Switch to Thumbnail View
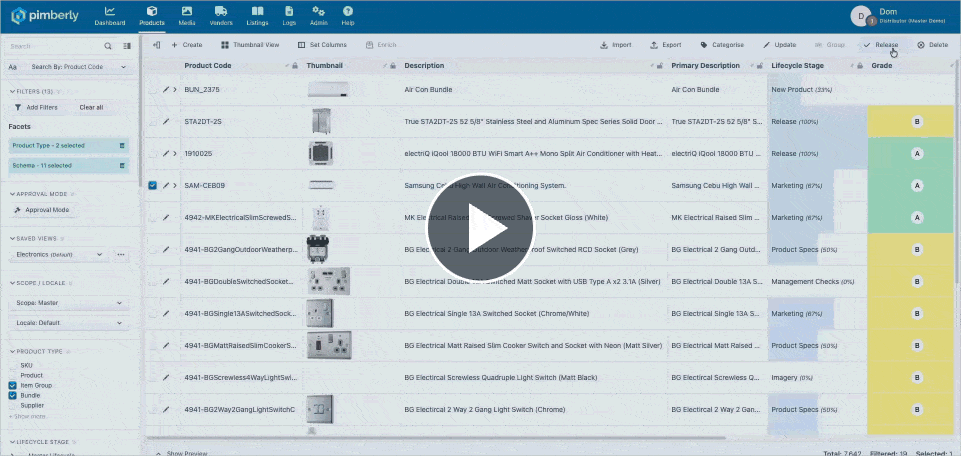The width and height of the screenshot is (961, 456). pos(250,45)
